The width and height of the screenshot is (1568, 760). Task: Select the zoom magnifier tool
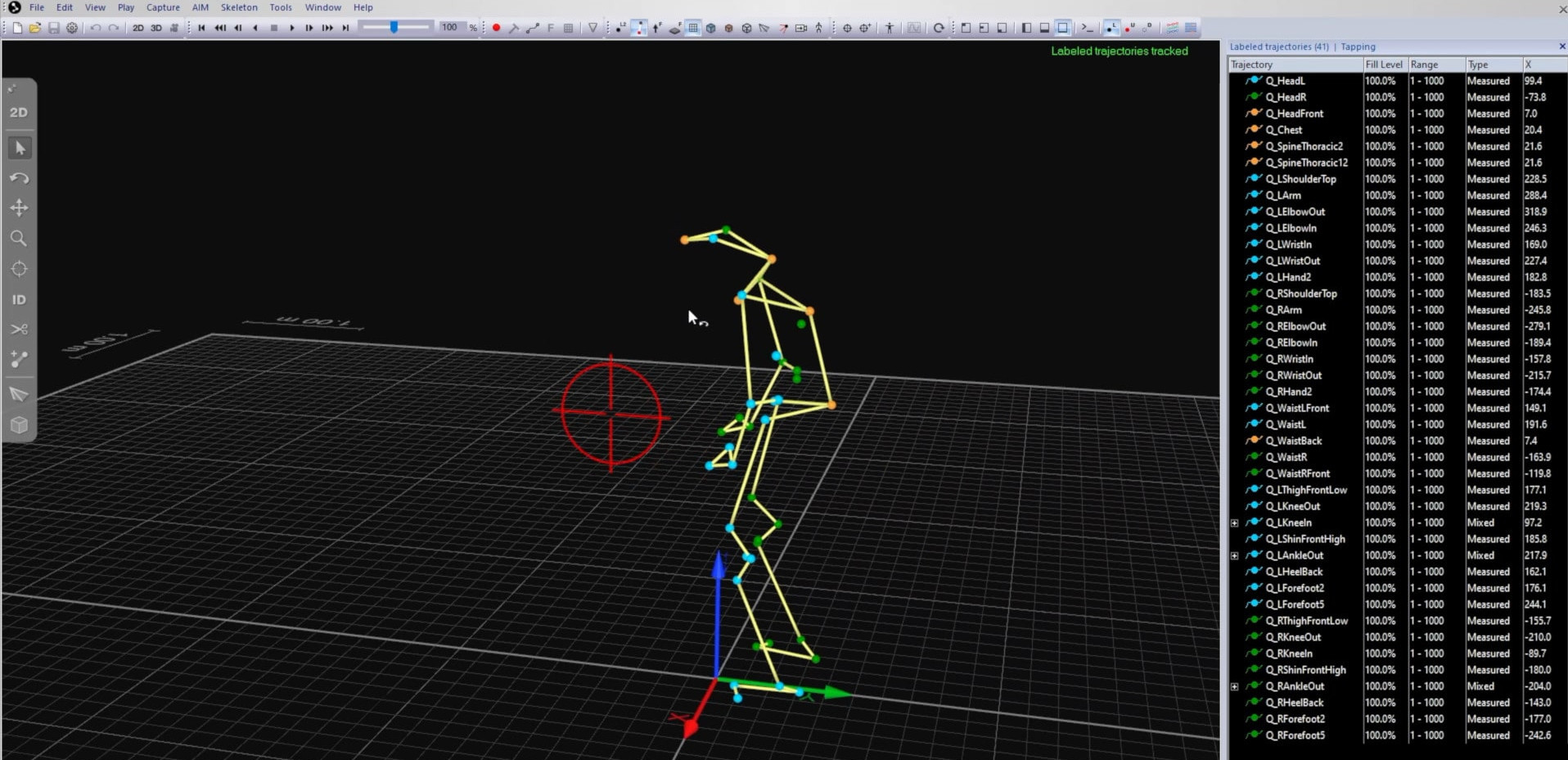19,238
